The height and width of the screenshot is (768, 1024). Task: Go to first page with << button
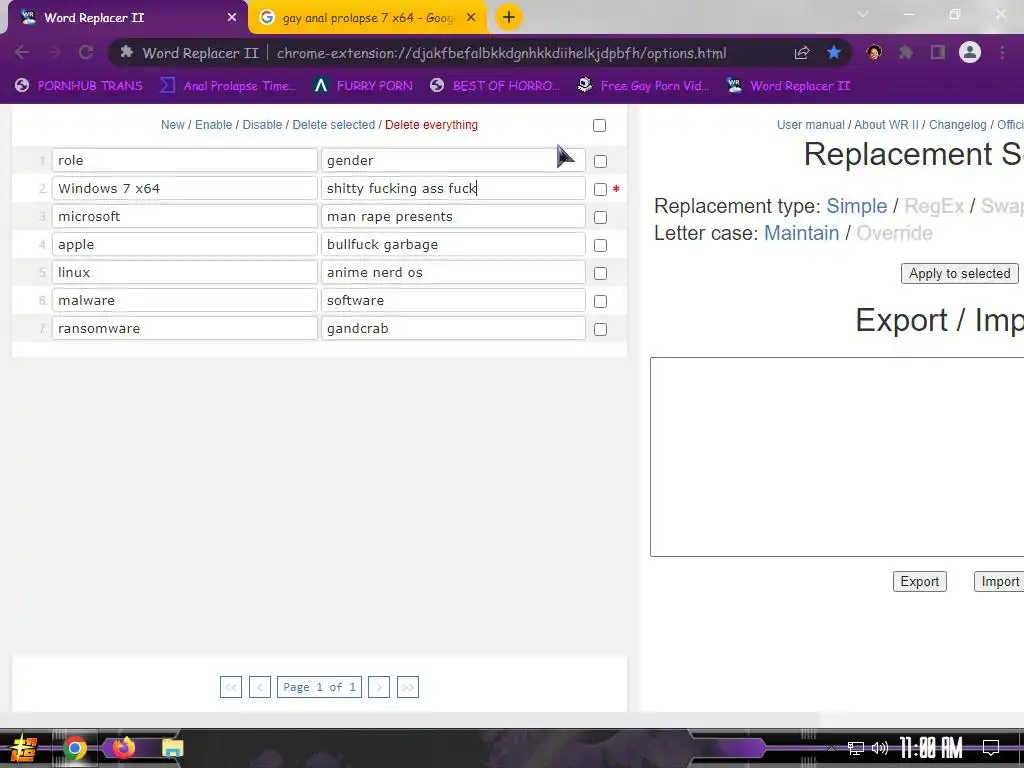(231, 687)
